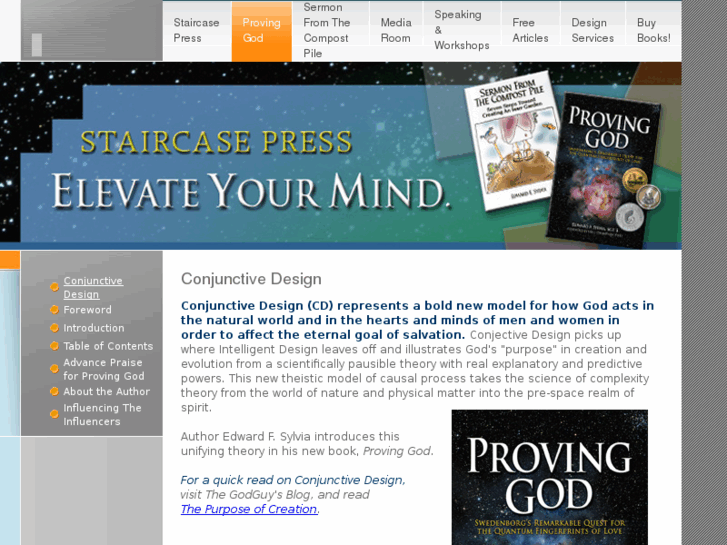Click the 'Author Edward F. Sylvia introduces' sentence

pos(307,444)
